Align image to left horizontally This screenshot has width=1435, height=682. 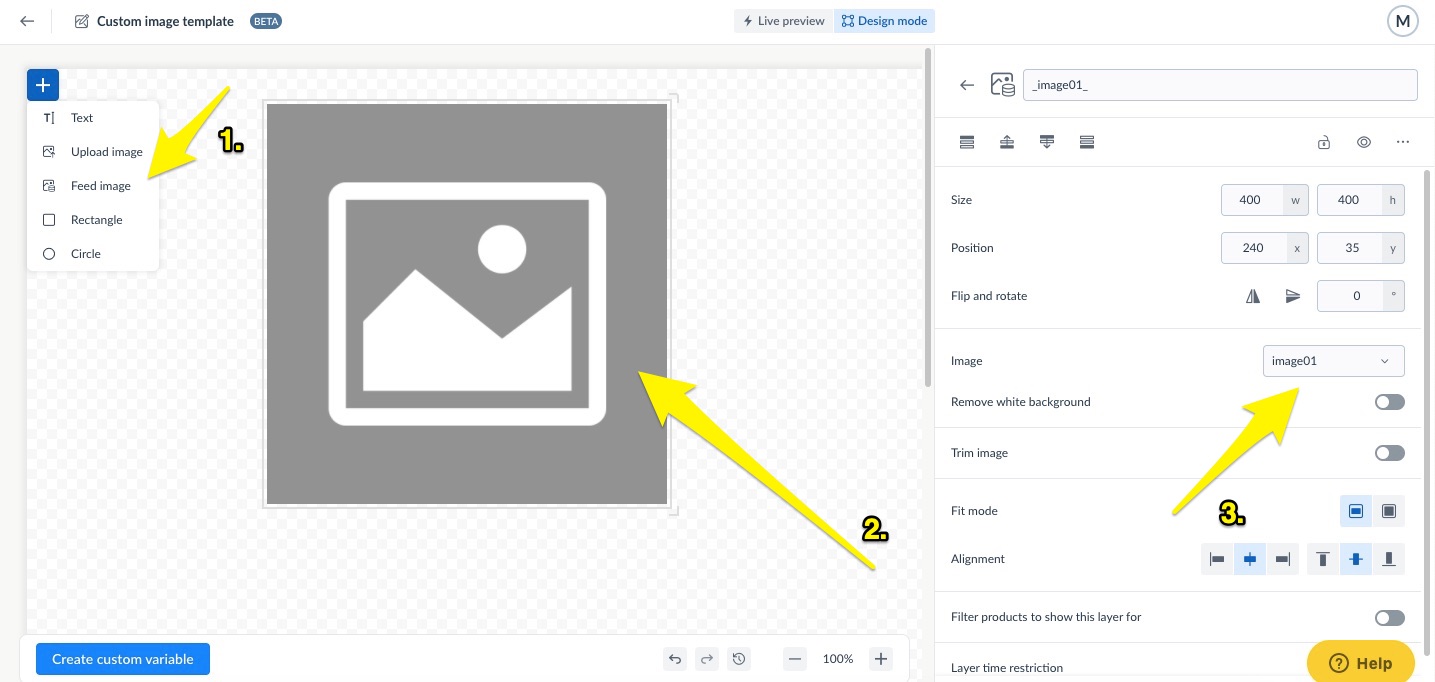[1217, 559]
